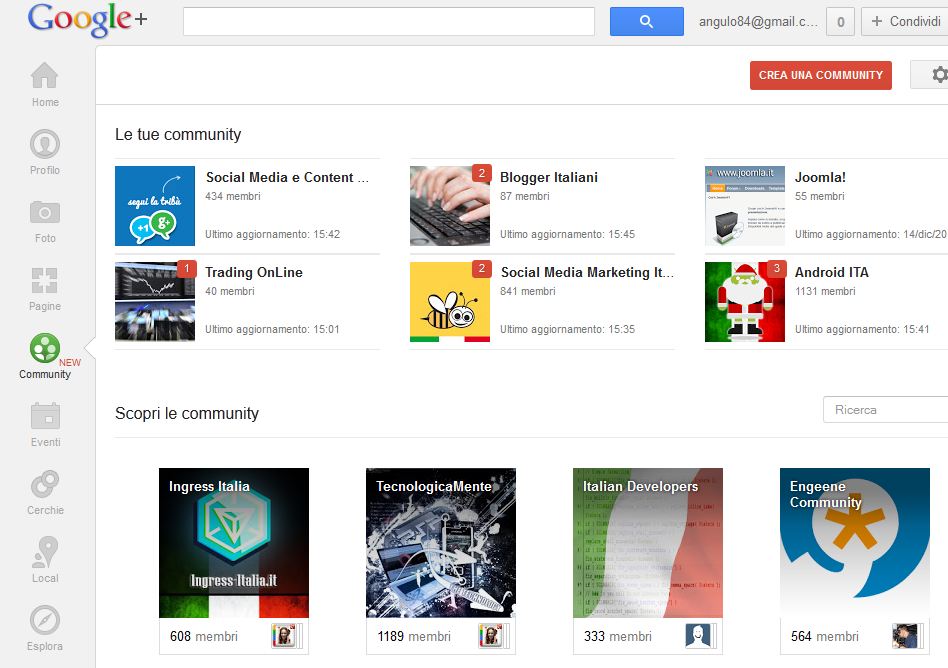This screenshot has height=668, width=948.
Task: Click Social Media Marketing It... title
Action: click(587, 272)
